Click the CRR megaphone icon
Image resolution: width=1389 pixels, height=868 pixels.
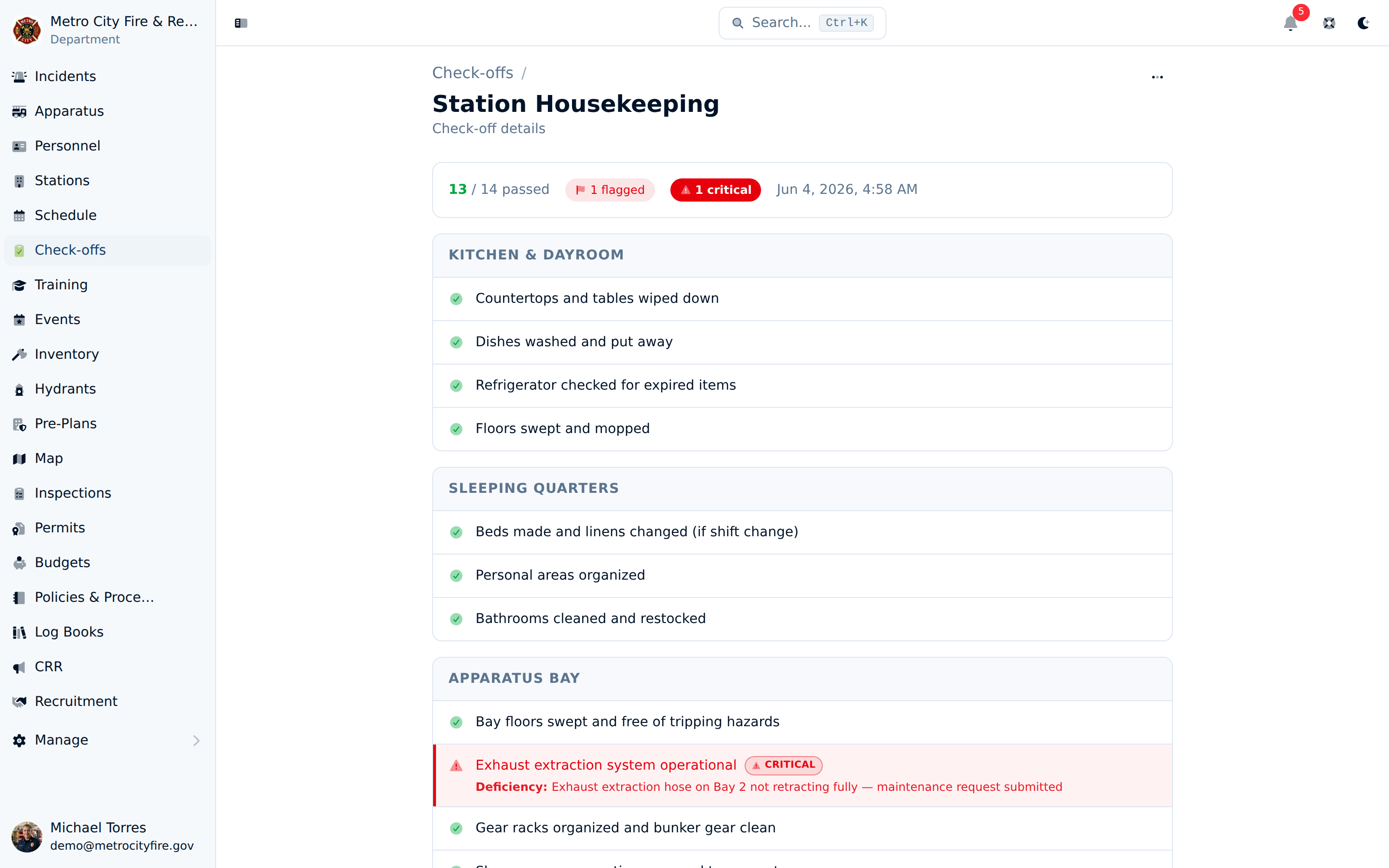click(19, 667)
